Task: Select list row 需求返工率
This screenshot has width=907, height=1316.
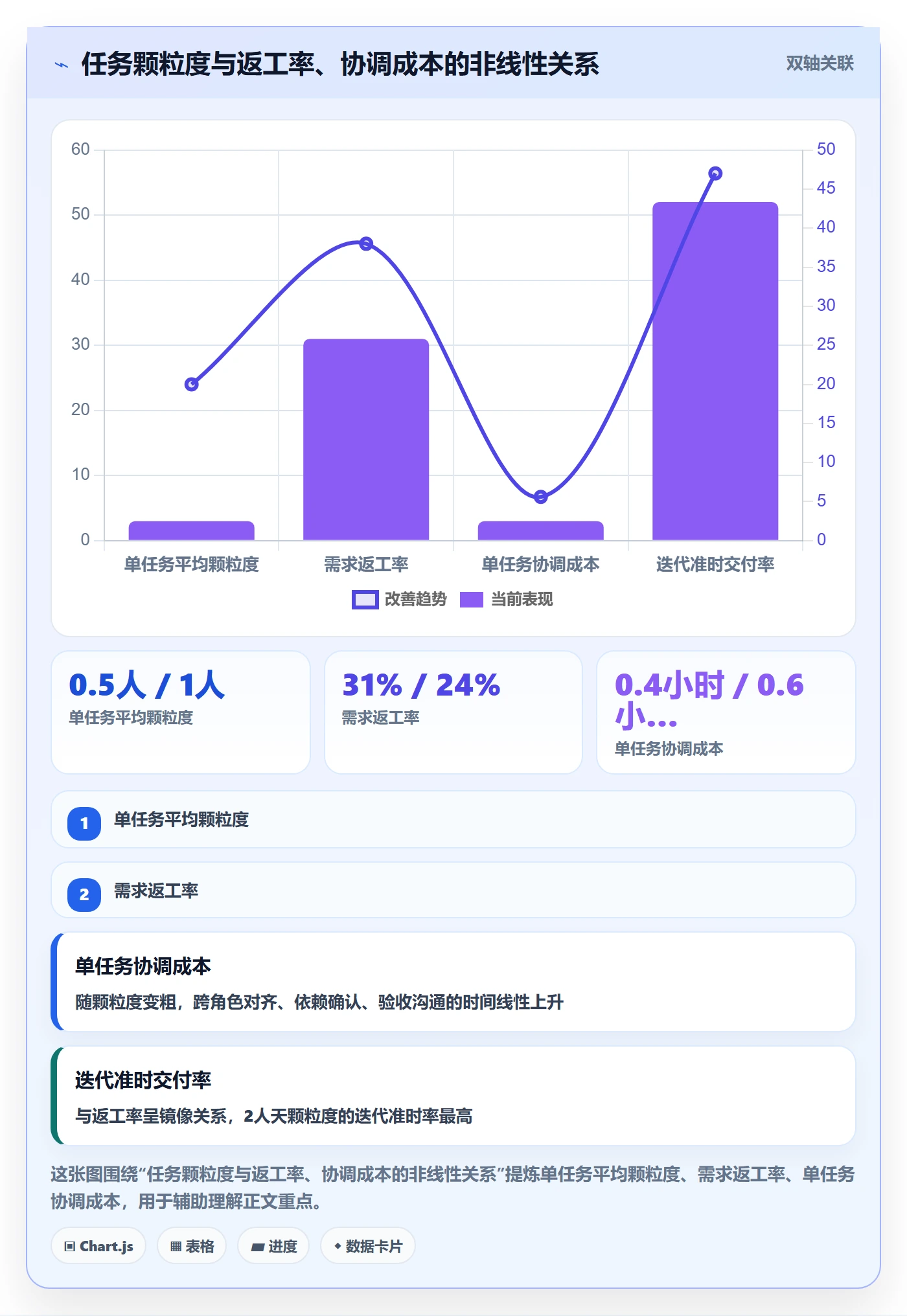Action: point(454,891)
